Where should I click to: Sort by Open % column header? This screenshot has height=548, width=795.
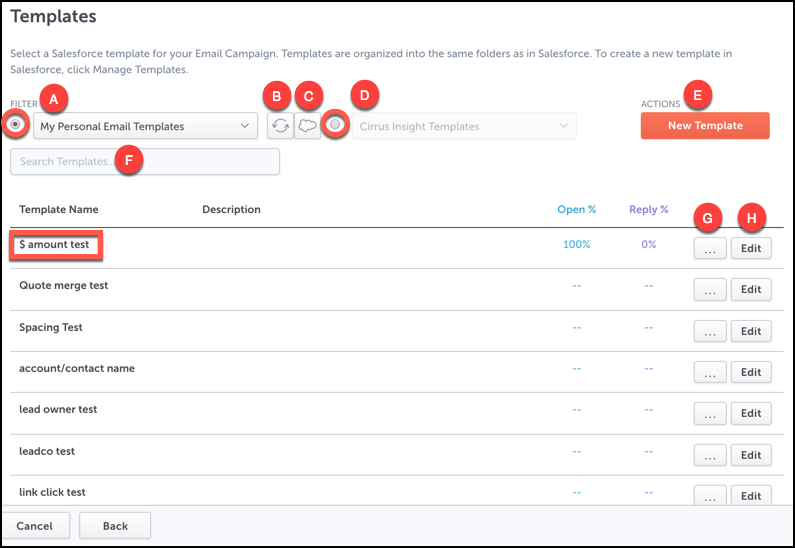tap(576, 209)
